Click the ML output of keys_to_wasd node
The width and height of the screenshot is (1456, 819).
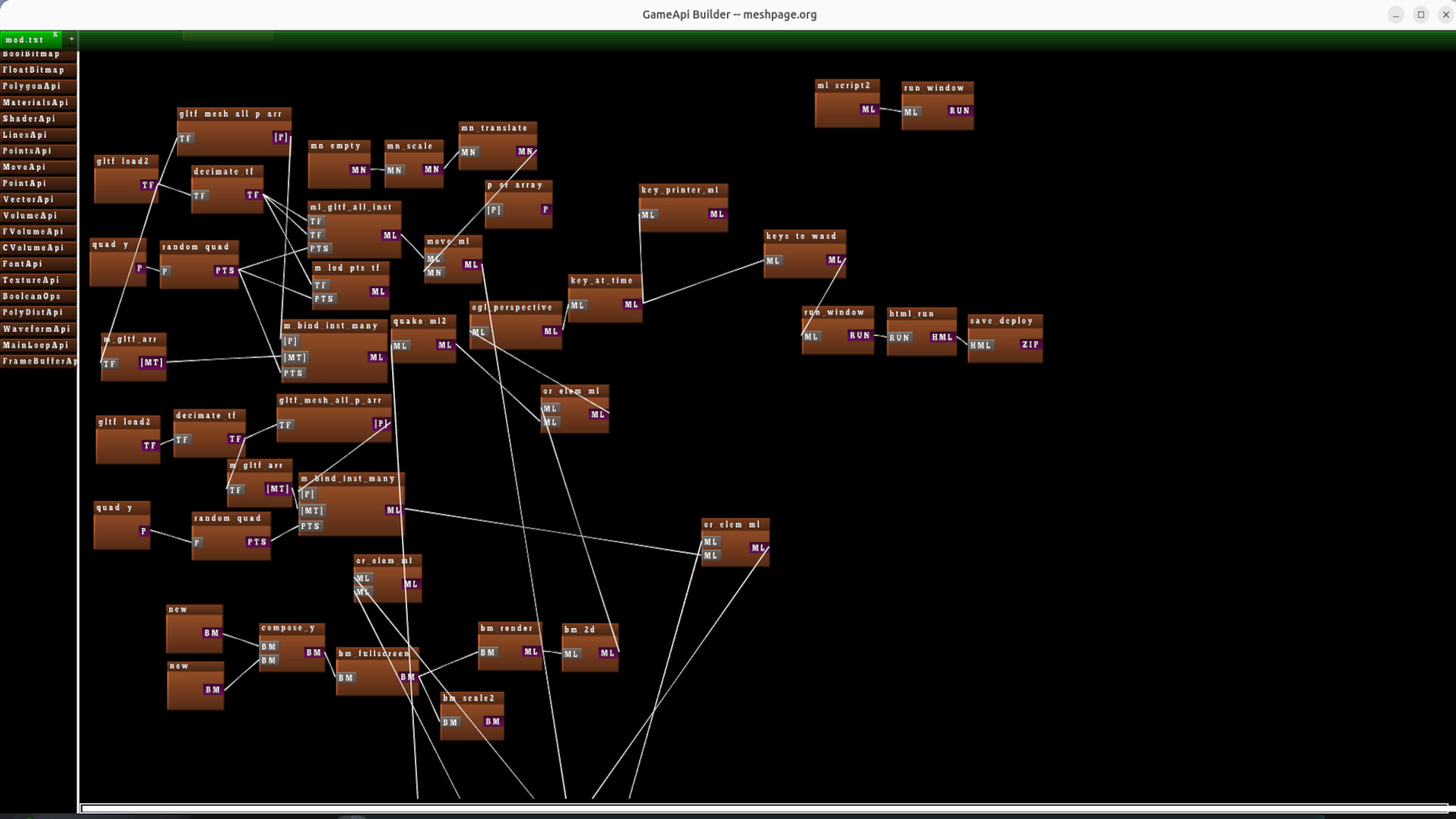coord(835,260)
